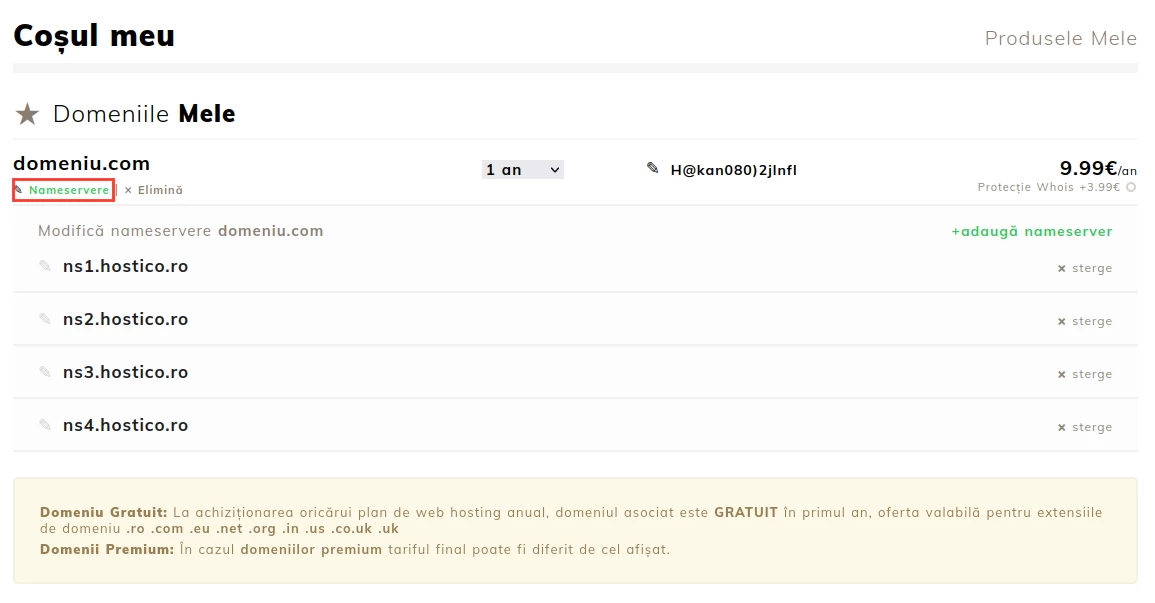Click the x icon before Elimină
Viewport: 1155px width, 603px height.
(128, 190)
